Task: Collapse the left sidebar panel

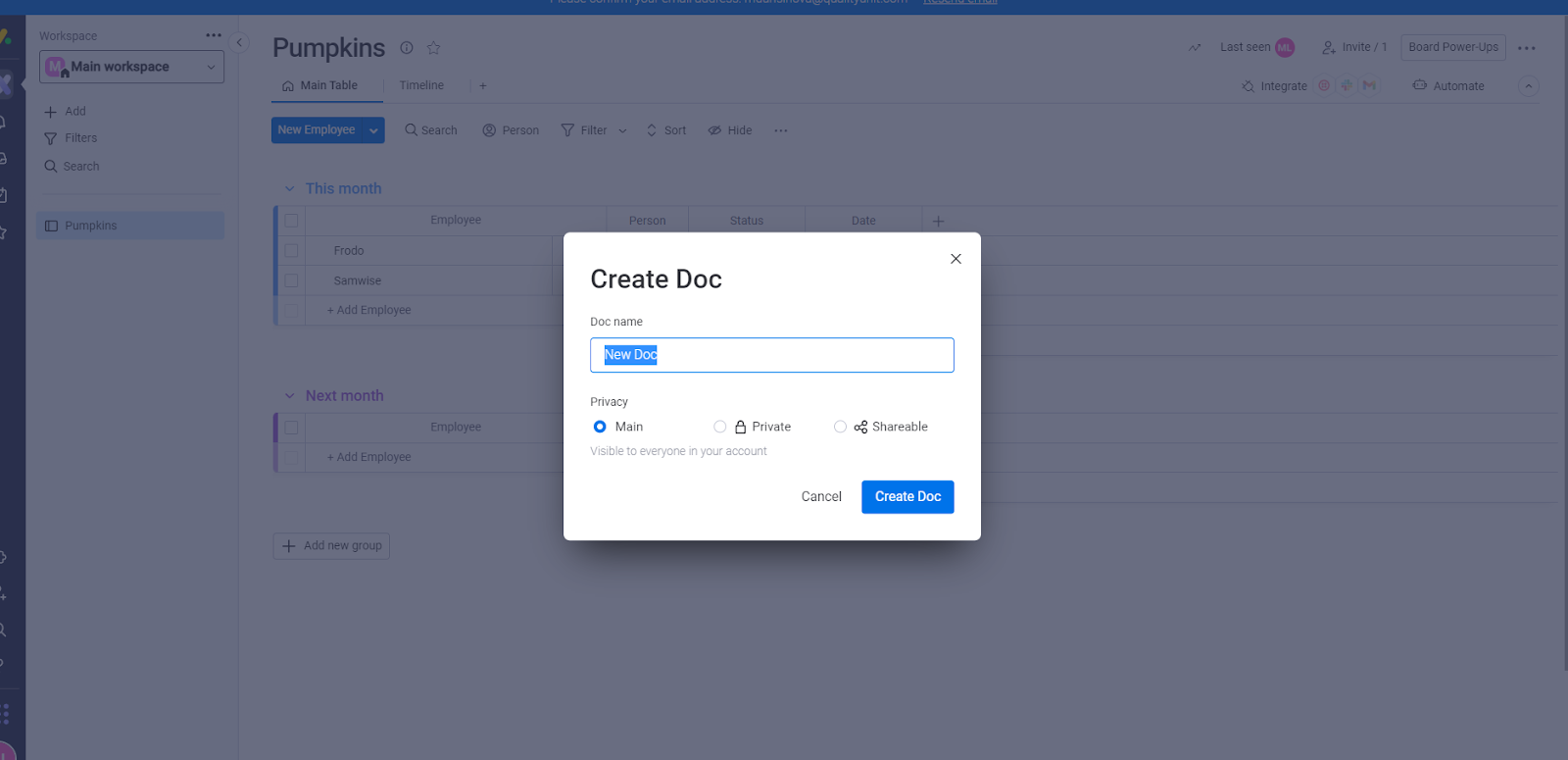Action: 239,43
